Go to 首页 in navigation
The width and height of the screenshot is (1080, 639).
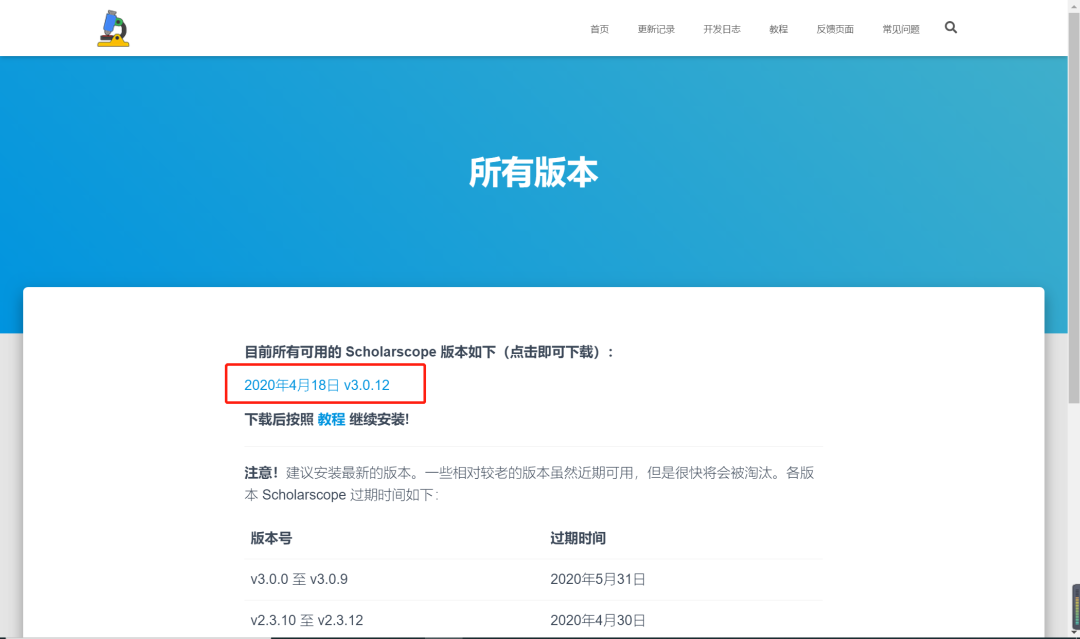599,29
